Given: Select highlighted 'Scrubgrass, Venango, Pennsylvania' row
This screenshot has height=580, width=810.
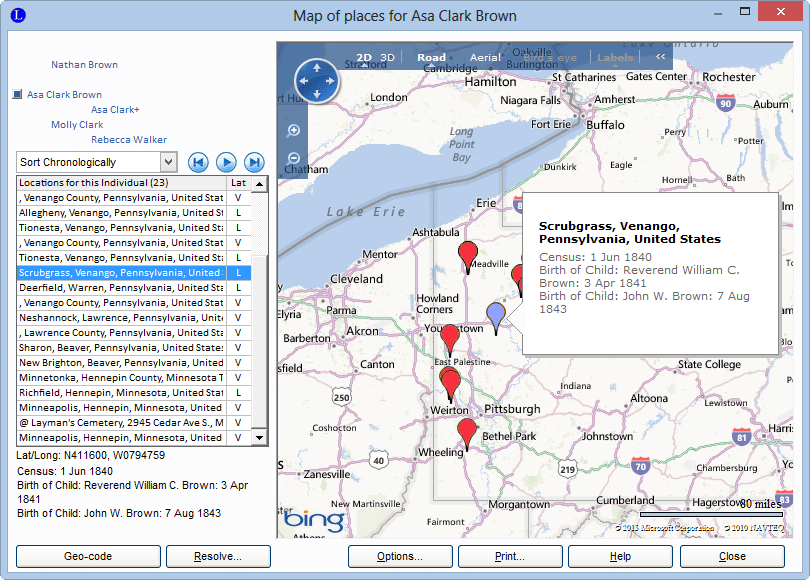Looking at the screenshot, I should point(134,273).
